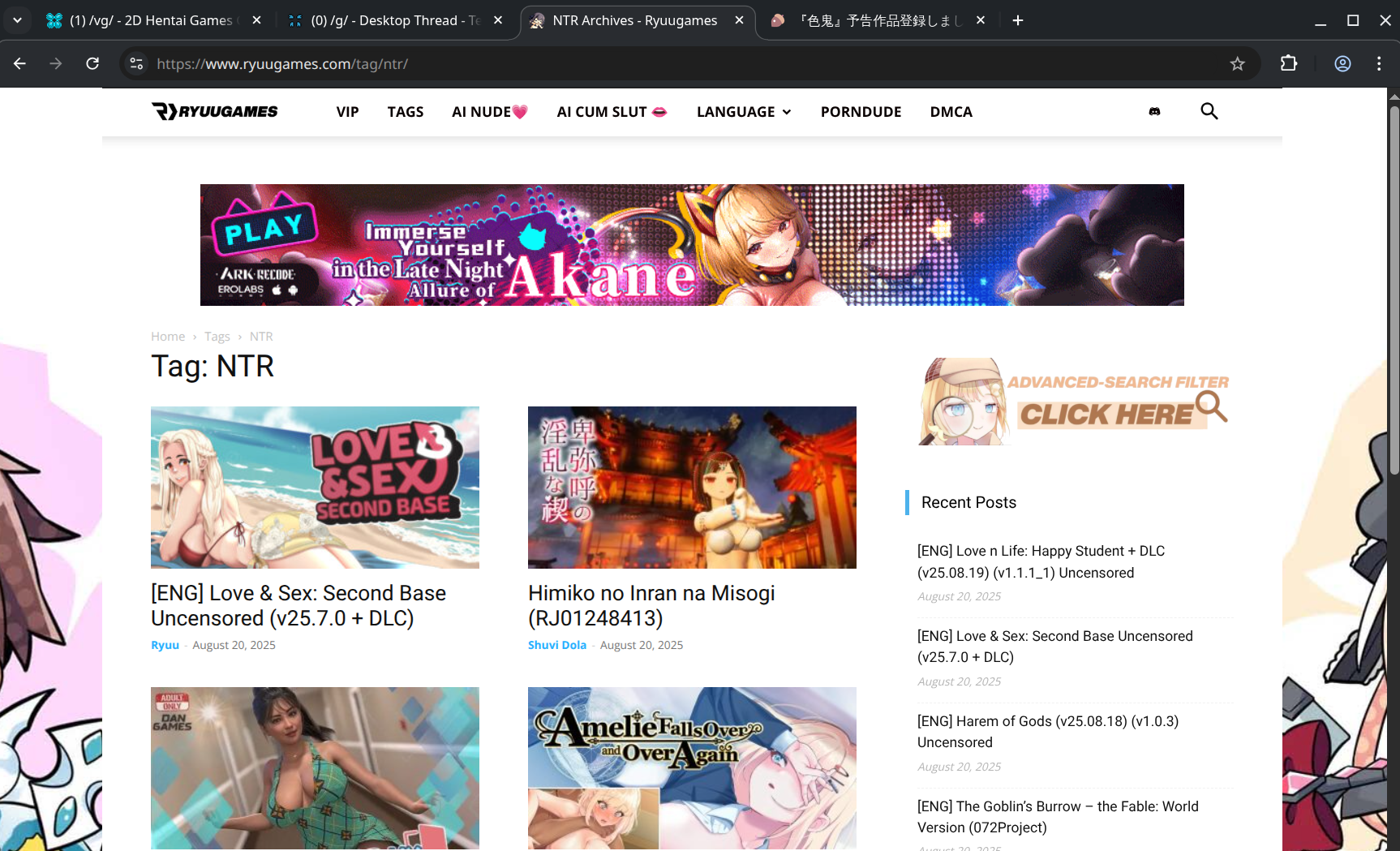Go to Tags in the breadcrumb

pyautogui.click(x=217, y=337)
